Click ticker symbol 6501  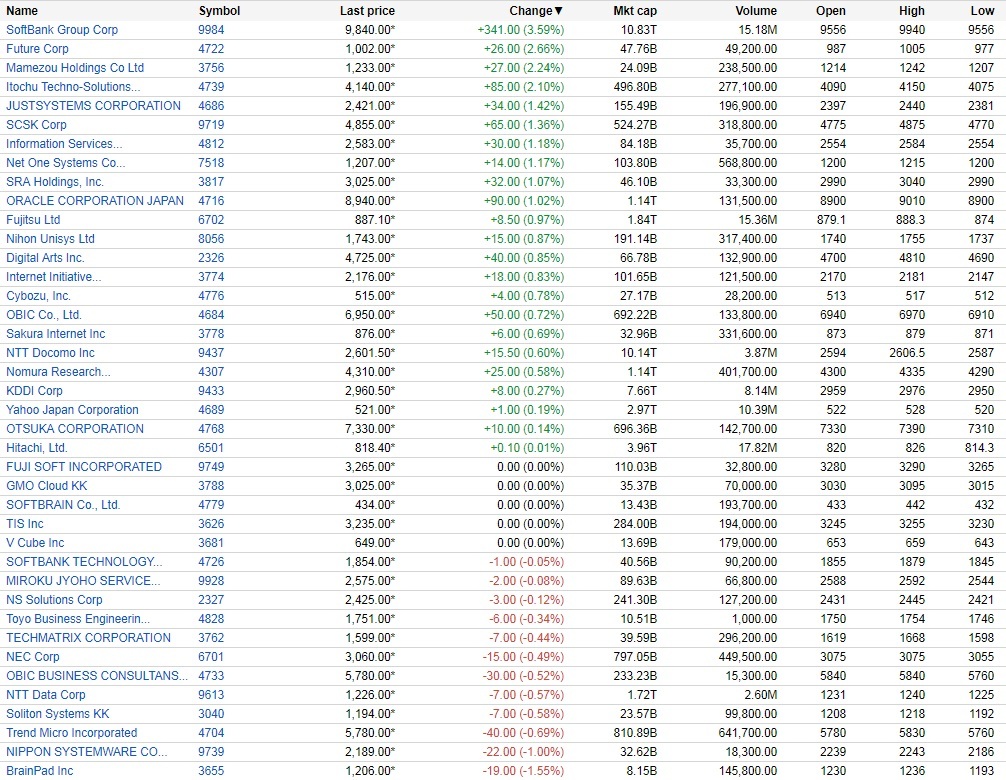(211, 448)
